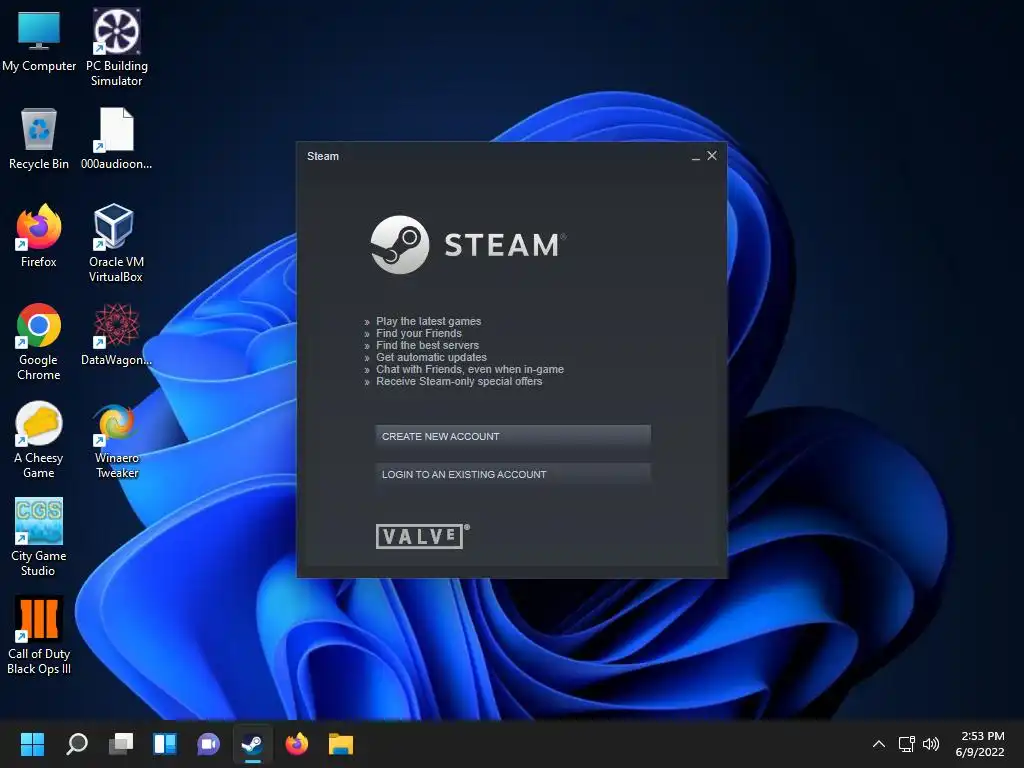Open File Explorer from the taskbar
This screenshot has height=768, width=1024.
[341, 744]
